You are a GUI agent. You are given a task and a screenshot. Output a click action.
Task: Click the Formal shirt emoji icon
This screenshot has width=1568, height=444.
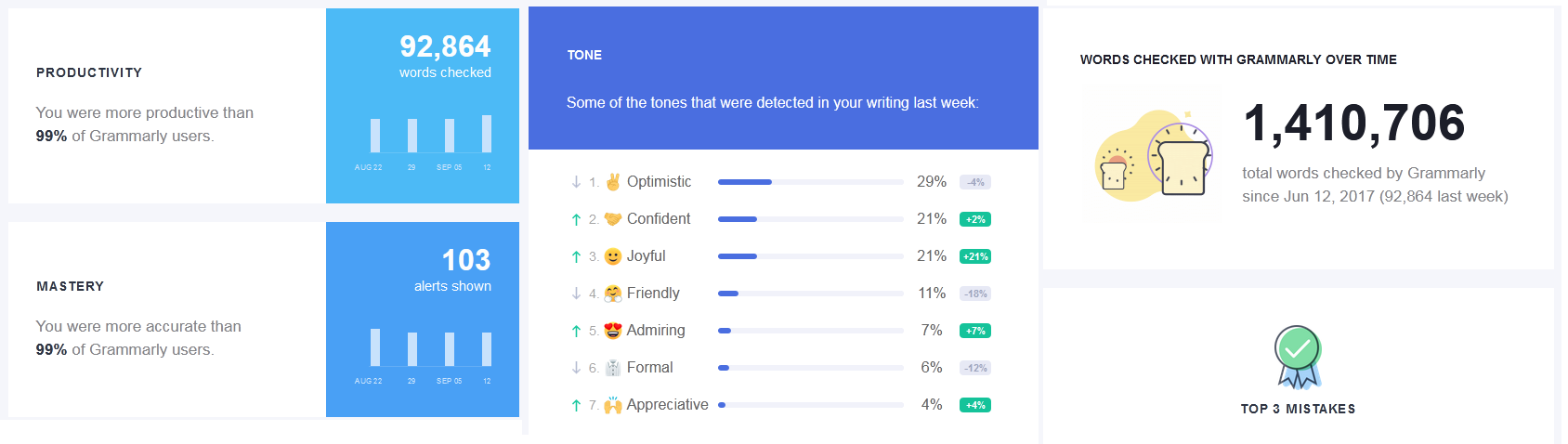pos(613,368)
